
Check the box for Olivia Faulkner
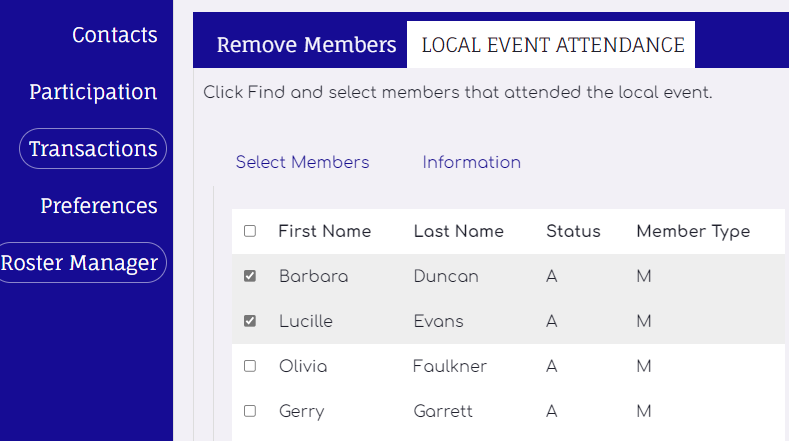pyautogui.click(x=250, y=366)
